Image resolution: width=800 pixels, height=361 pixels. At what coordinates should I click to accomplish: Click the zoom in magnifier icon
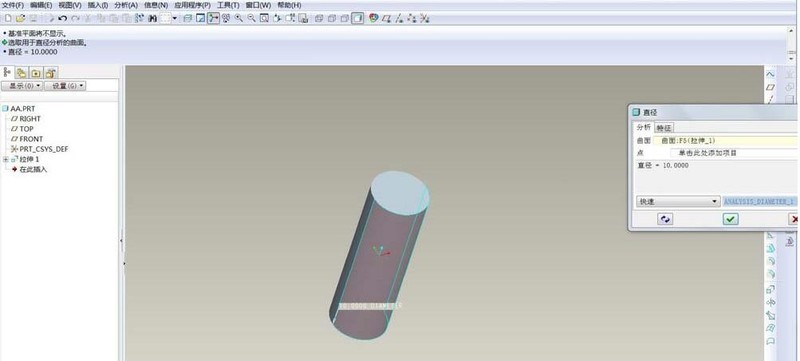(238, 18)
